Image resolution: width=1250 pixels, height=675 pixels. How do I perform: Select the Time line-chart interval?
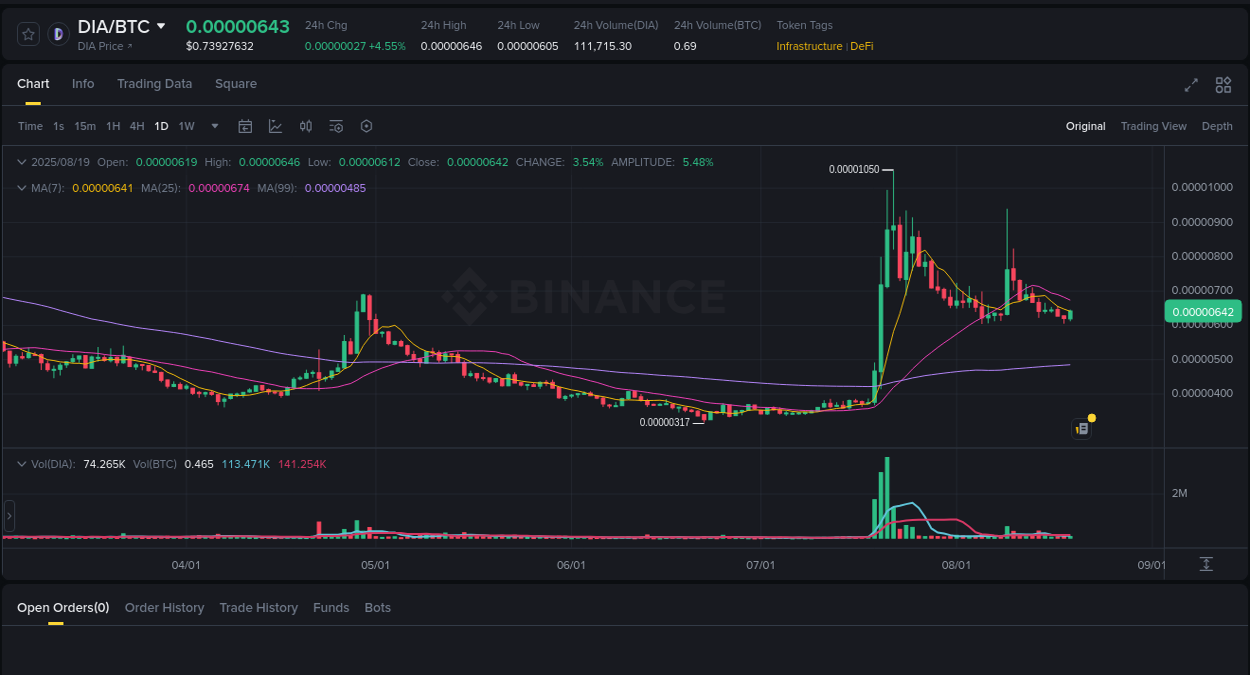[x=30, y=126]
